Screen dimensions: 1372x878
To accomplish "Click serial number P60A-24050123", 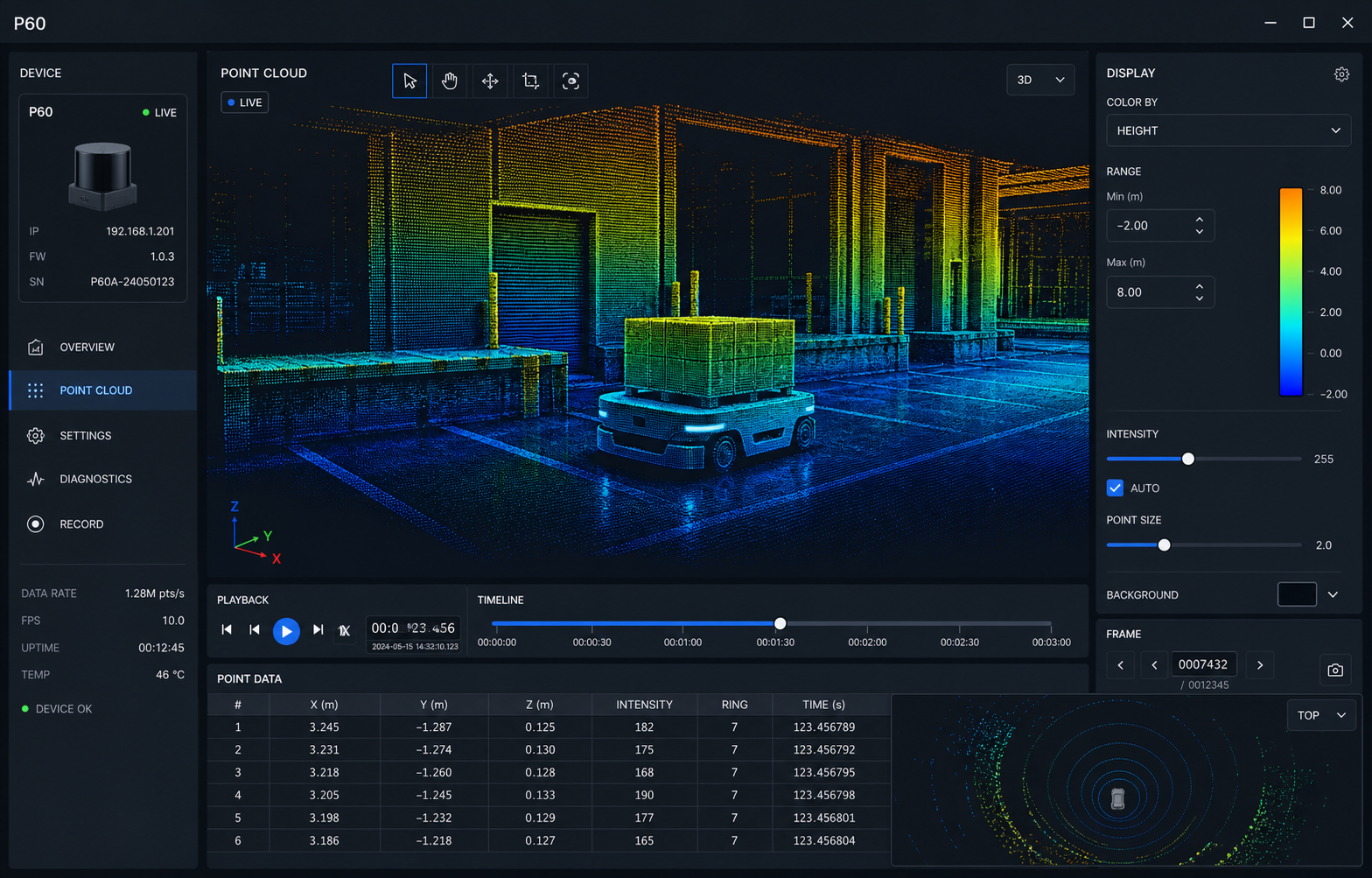I will coord(132,282).
